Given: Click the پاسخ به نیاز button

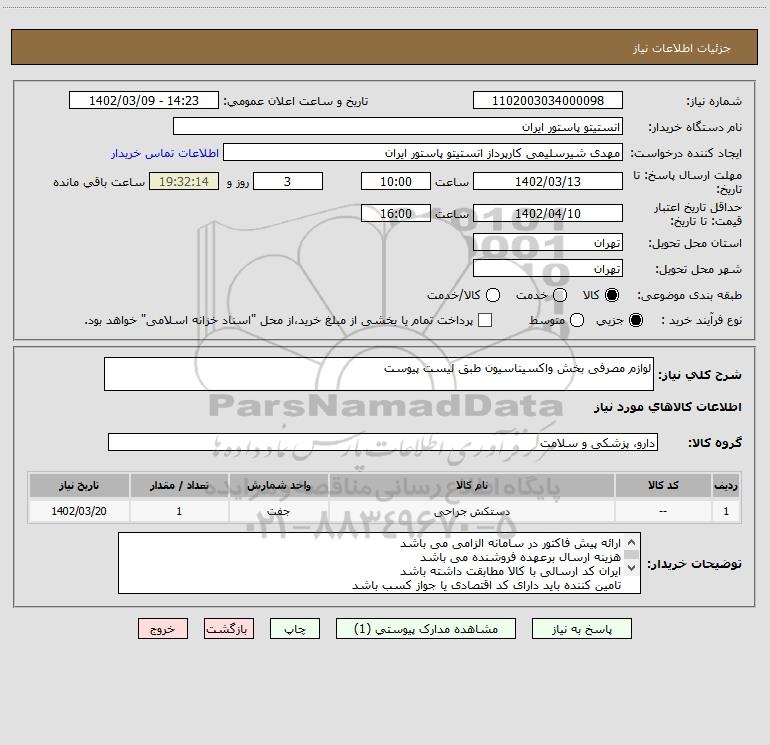Looking at the screenshot, I should point(581,629).
